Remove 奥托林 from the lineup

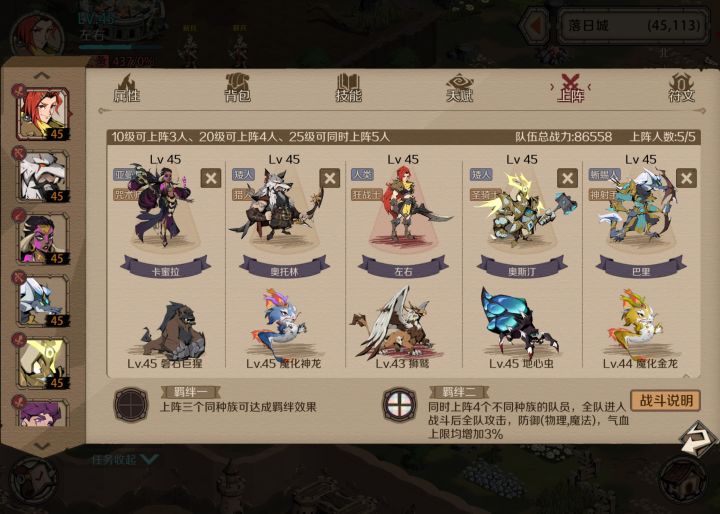(x=330, y=178)
